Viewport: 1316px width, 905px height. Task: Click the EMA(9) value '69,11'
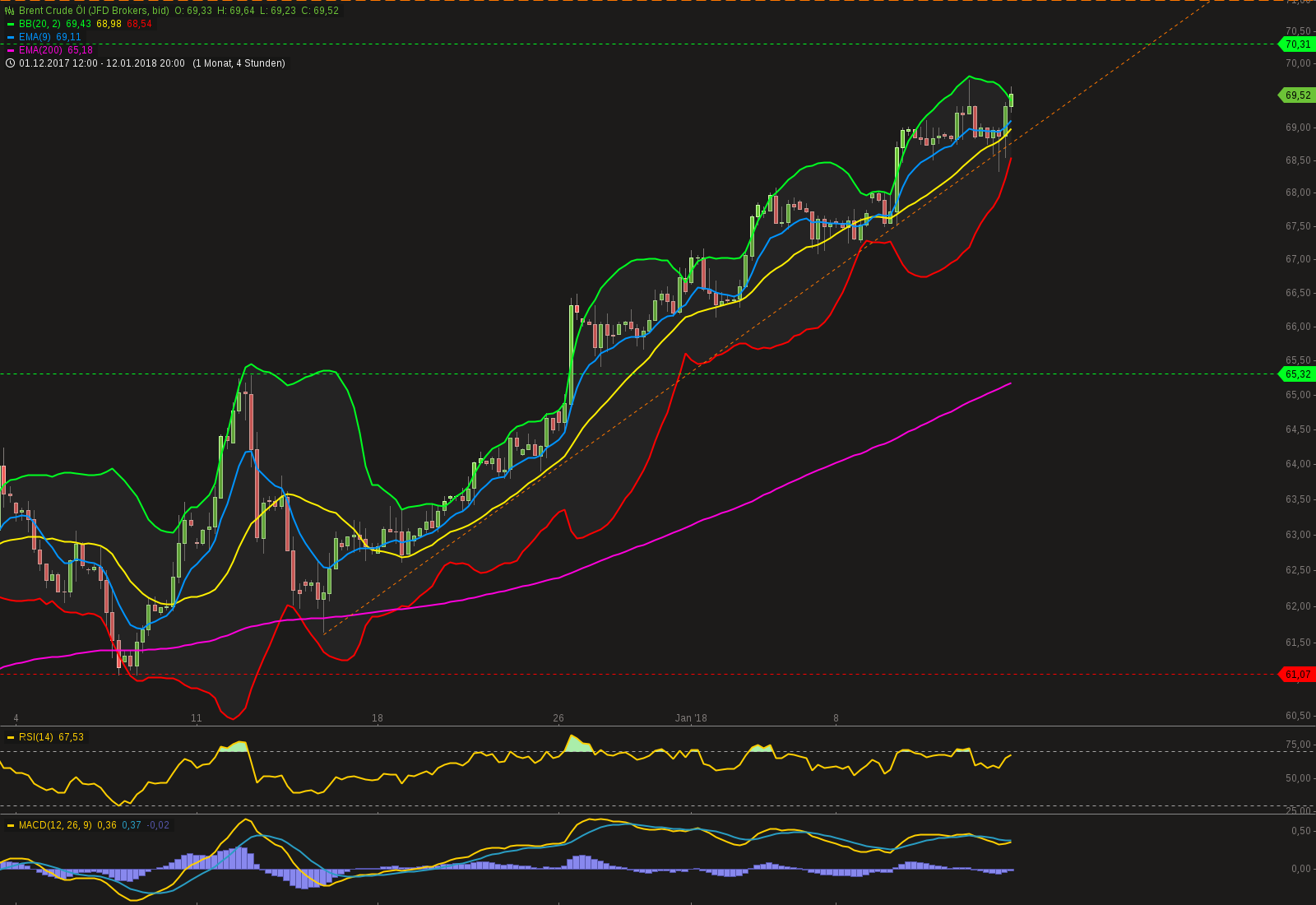click(68, 37)
